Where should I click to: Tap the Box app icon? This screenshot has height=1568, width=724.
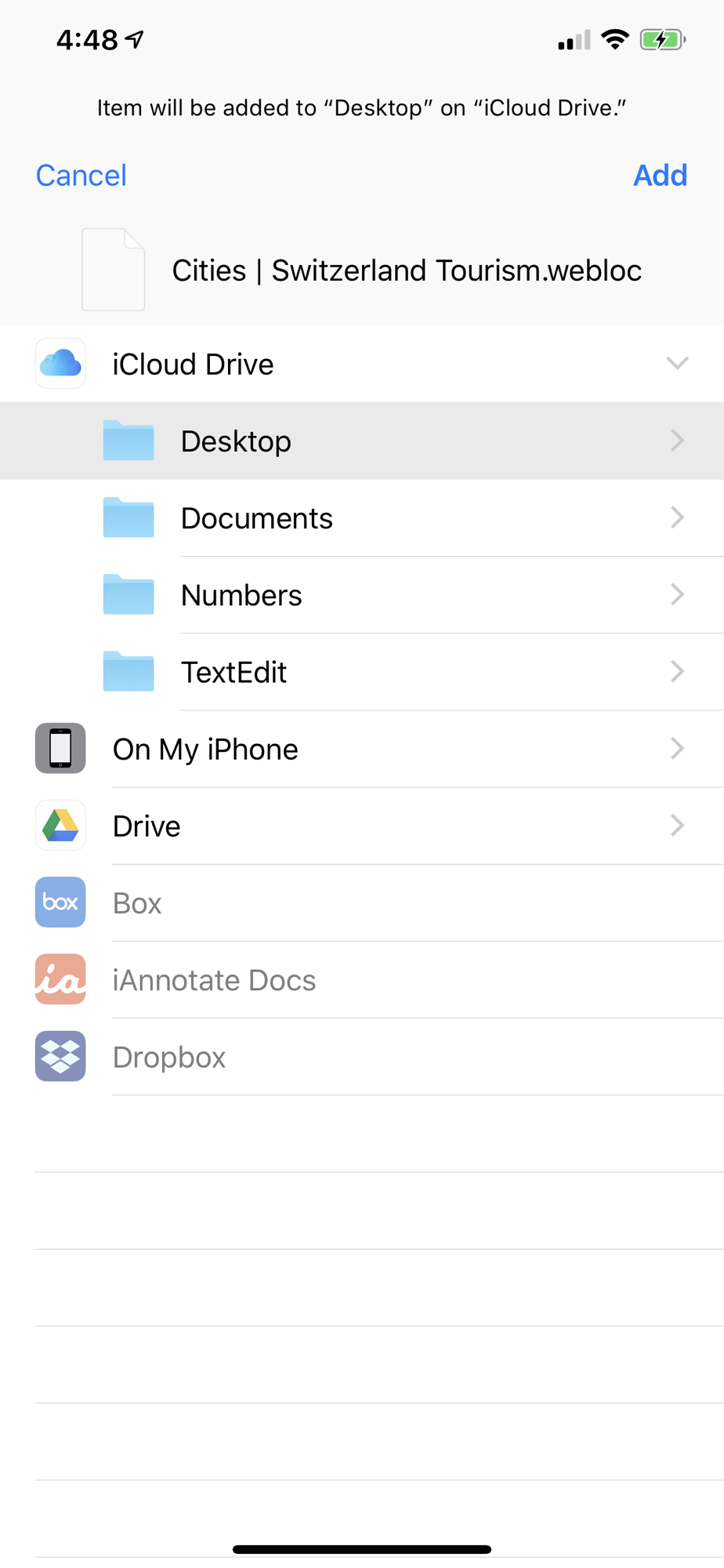click(60, 902)
